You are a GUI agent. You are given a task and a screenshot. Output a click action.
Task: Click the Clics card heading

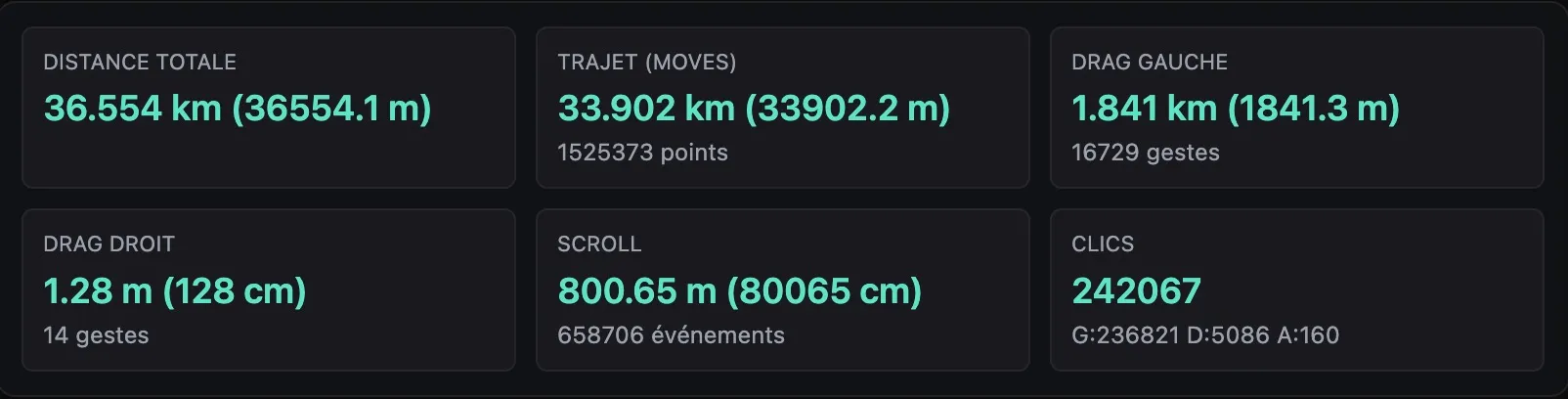click(x=1102, y=244)
